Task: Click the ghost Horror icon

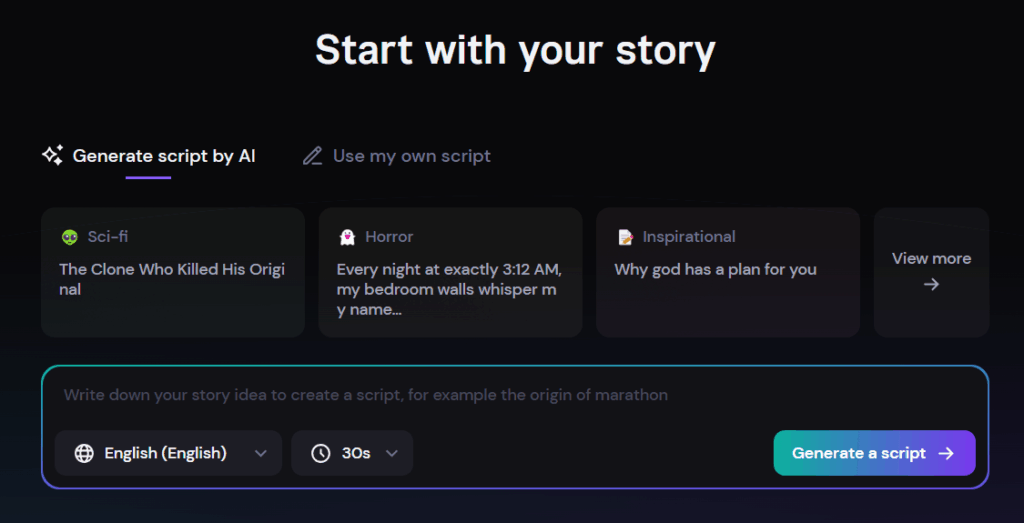Action: (347, 237)
